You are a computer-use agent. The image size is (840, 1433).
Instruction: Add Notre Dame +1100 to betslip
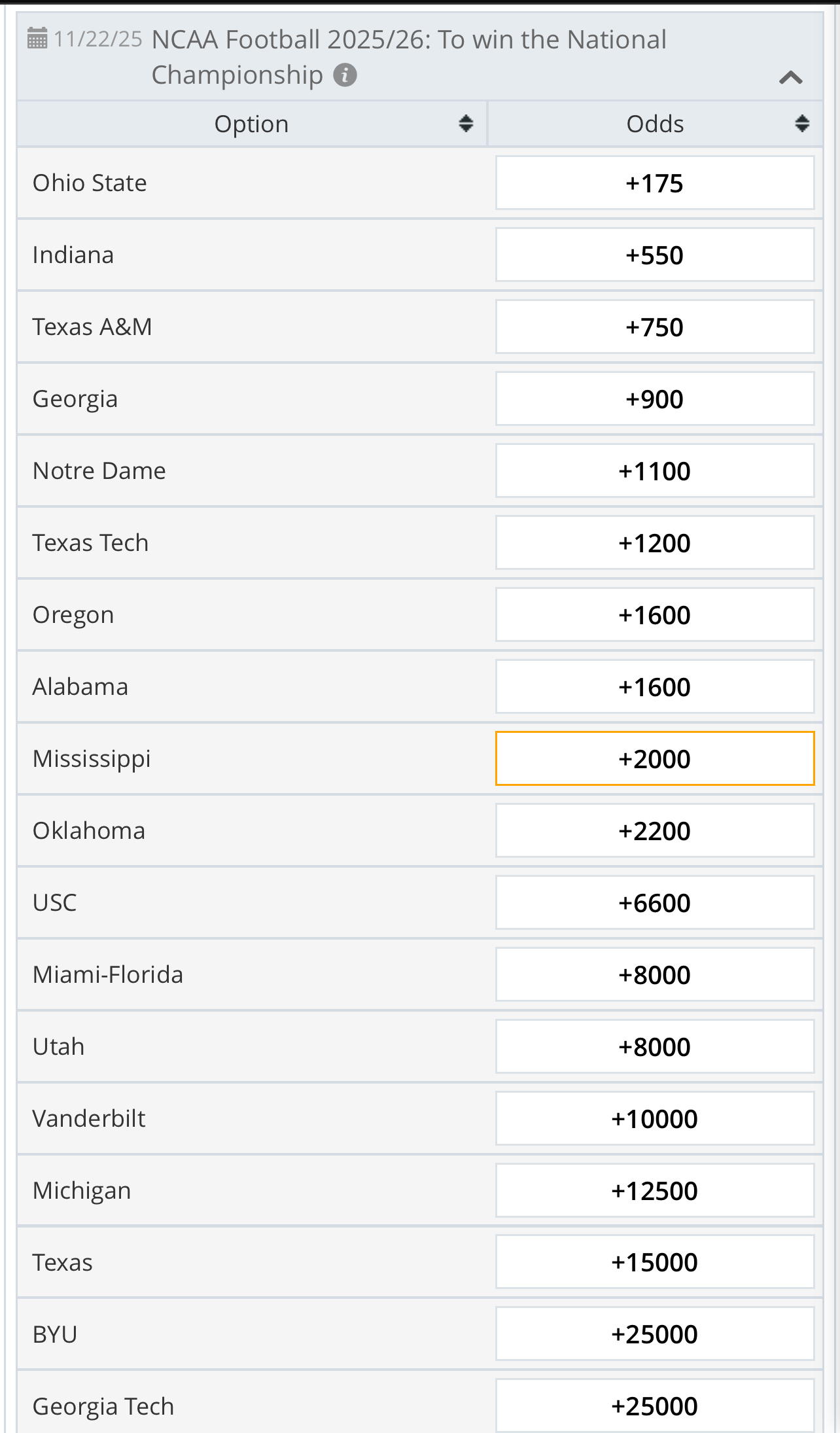[654, 471]
